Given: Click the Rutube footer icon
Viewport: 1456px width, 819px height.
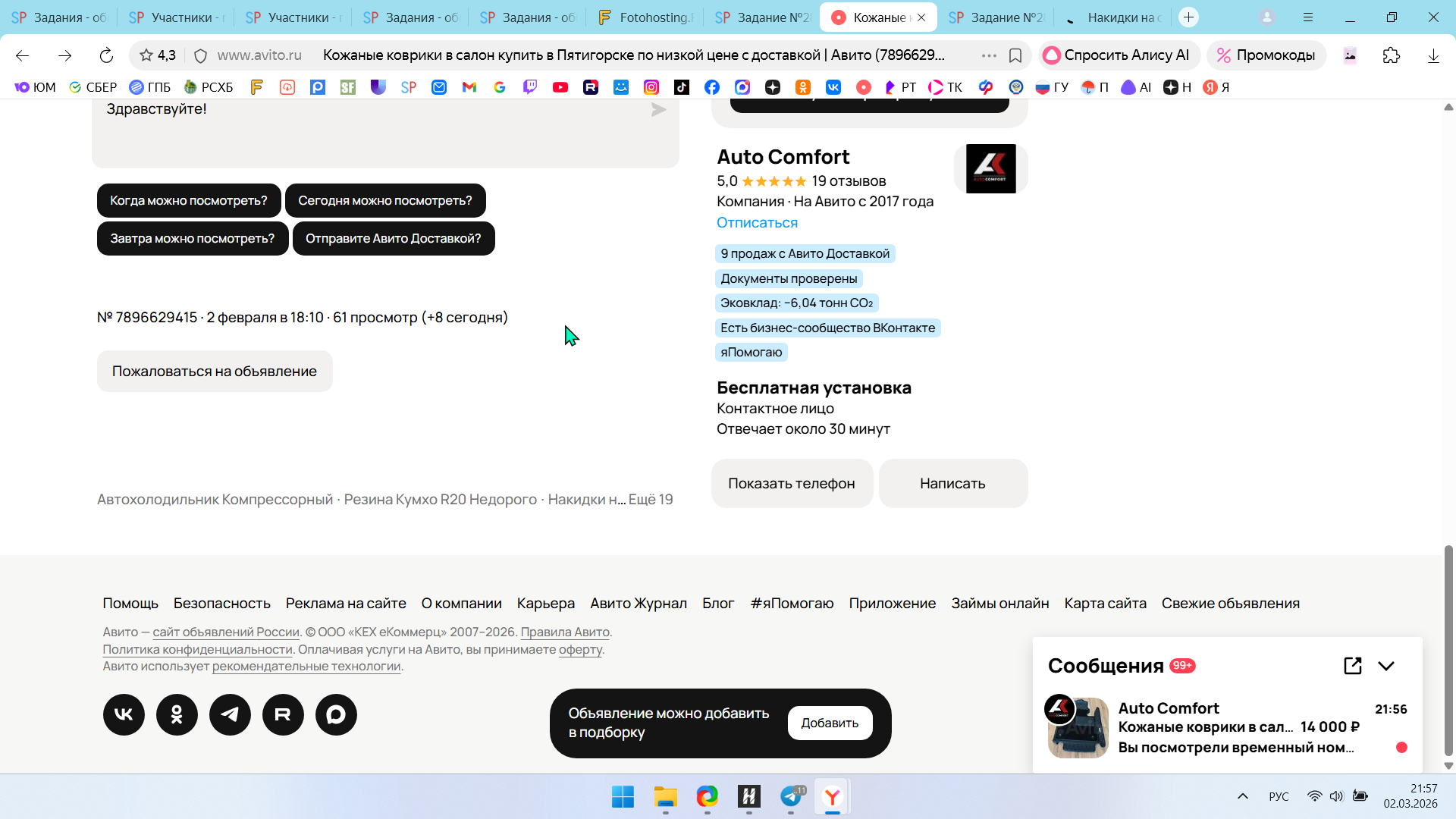Looking at the screenshot, I should [283, 714].
